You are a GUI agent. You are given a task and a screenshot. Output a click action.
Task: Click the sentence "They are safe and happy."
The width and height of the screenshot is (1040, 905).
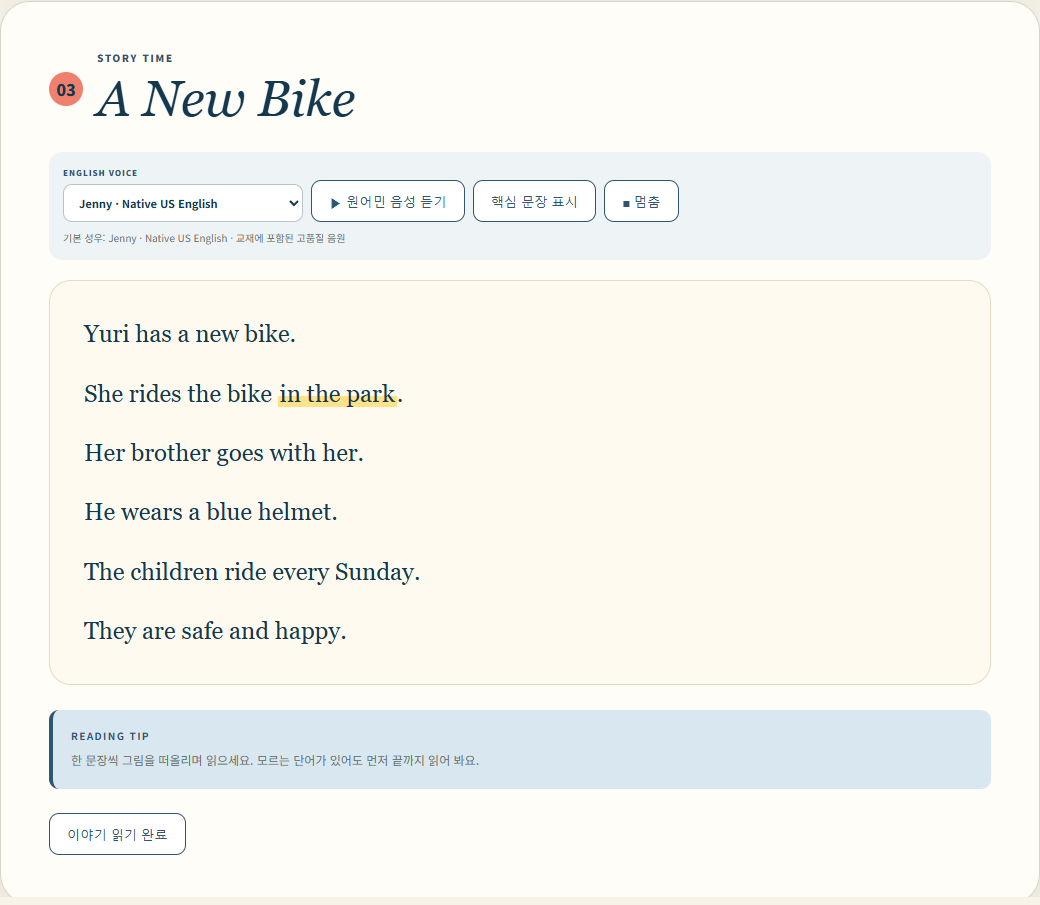[215, 631]
